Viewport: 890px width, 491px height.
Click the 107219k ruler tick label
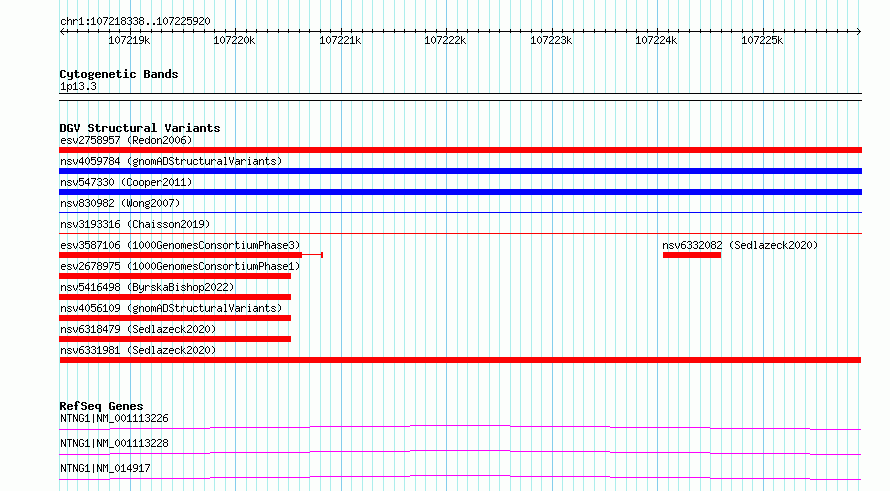pyautogui.click(x=129, y=40)
